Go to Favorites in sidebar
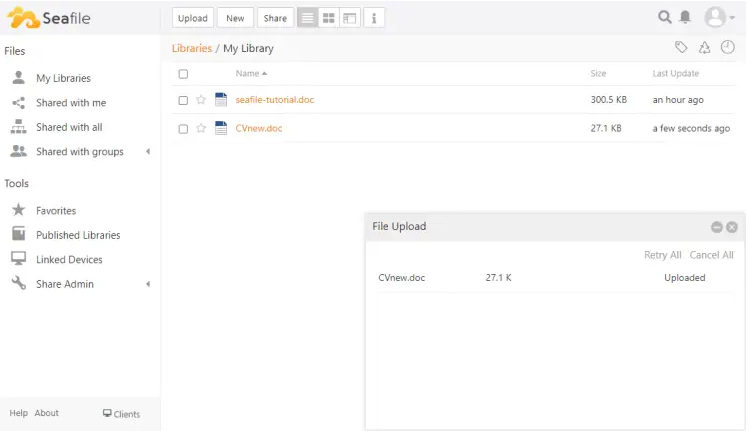Viewport: 754px width, 436px height. (x=56, y=211)
